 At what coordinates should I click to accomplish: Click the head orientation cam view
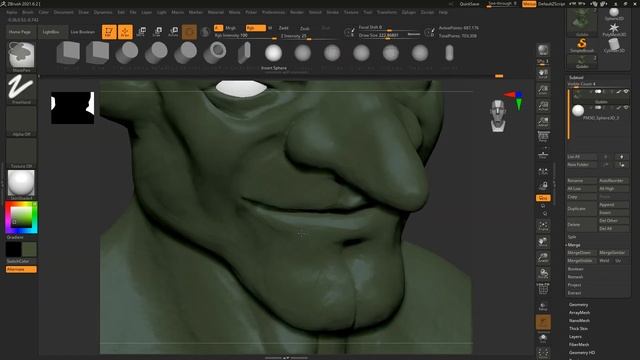click(x=498, y=116)
